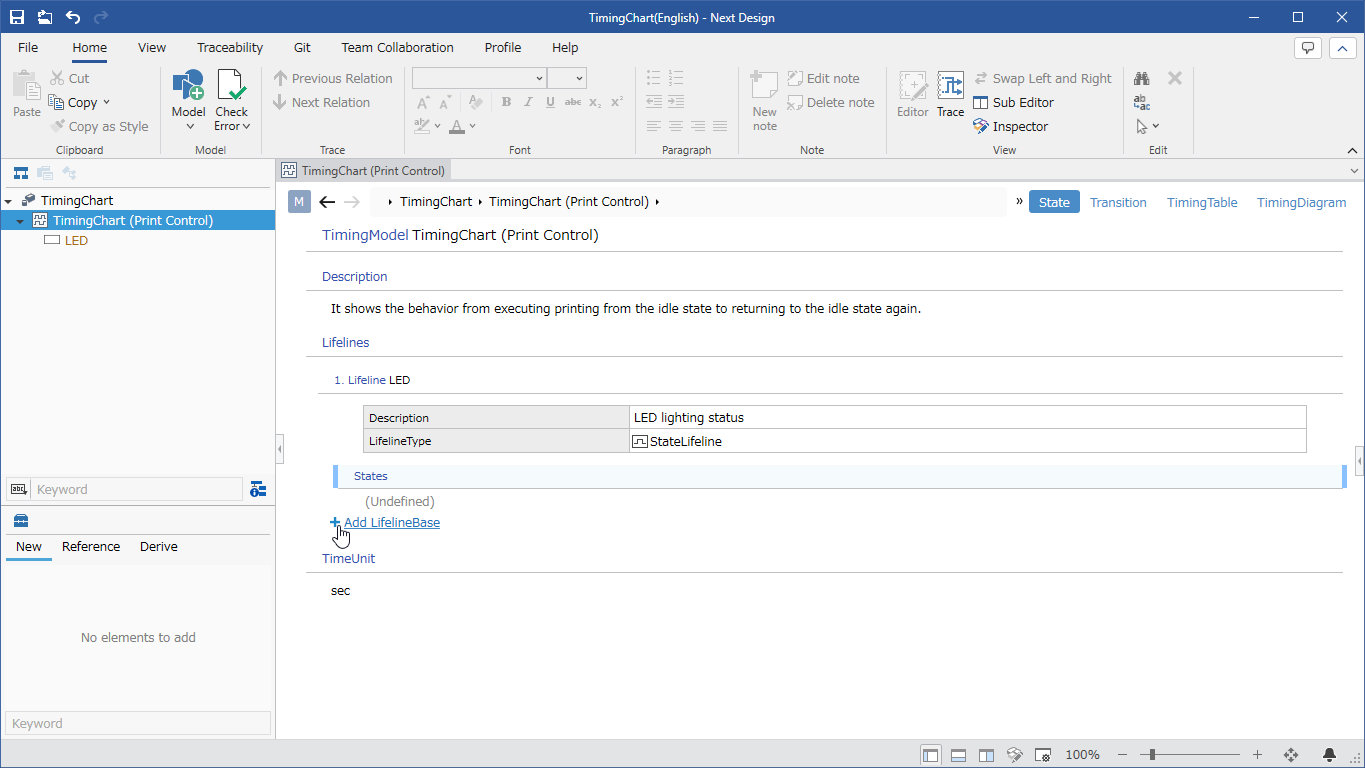Go to Previous Relation

pyautogui.click(x=333, y=78)
